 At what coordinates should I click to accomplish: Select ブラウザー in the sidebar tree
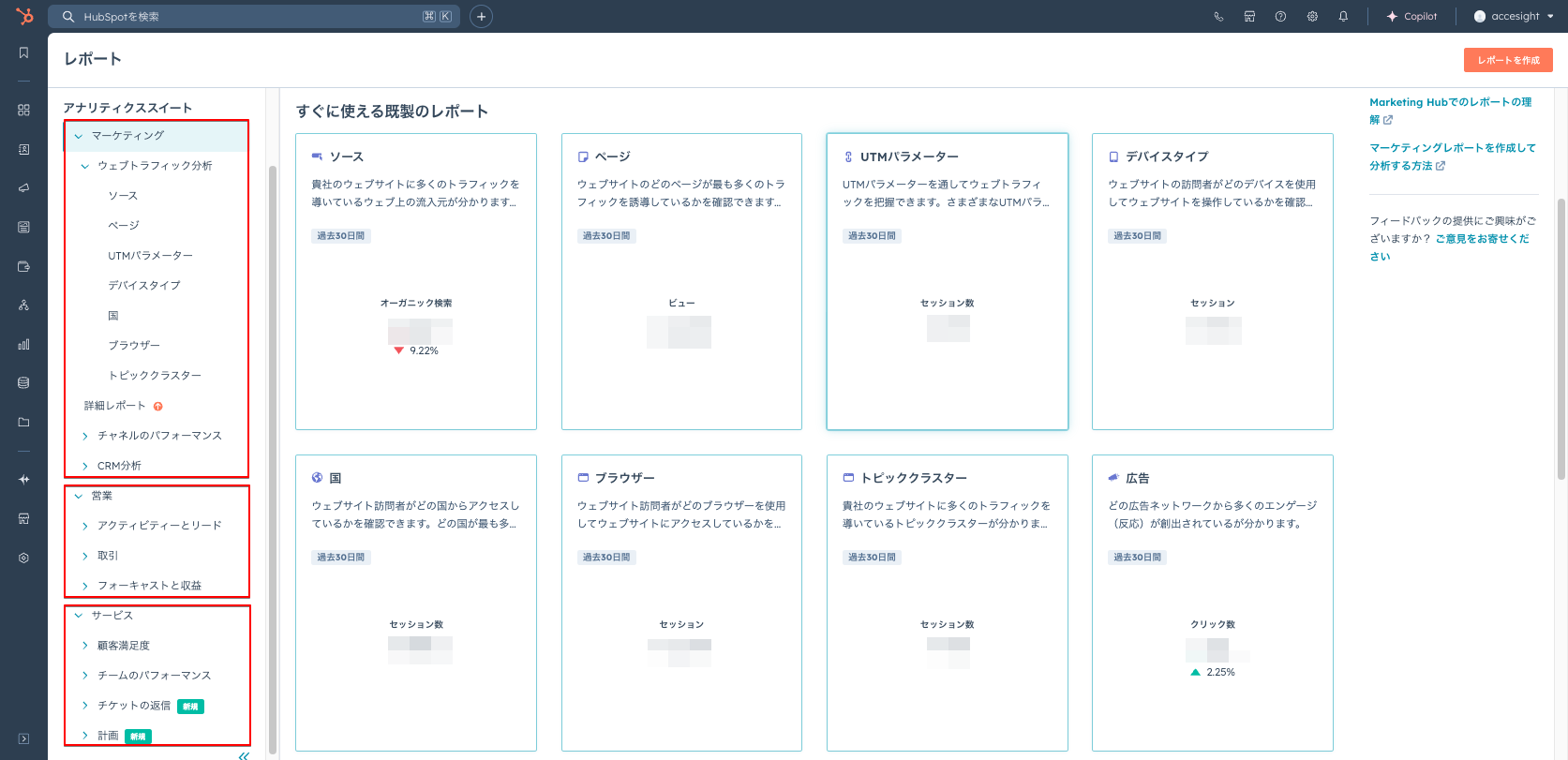point(134,346)
